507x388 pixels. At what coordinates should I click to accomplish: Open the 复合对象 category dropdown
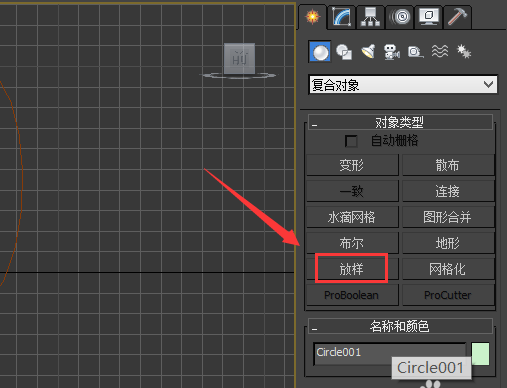pyautogui.click(x=403, y=85)
